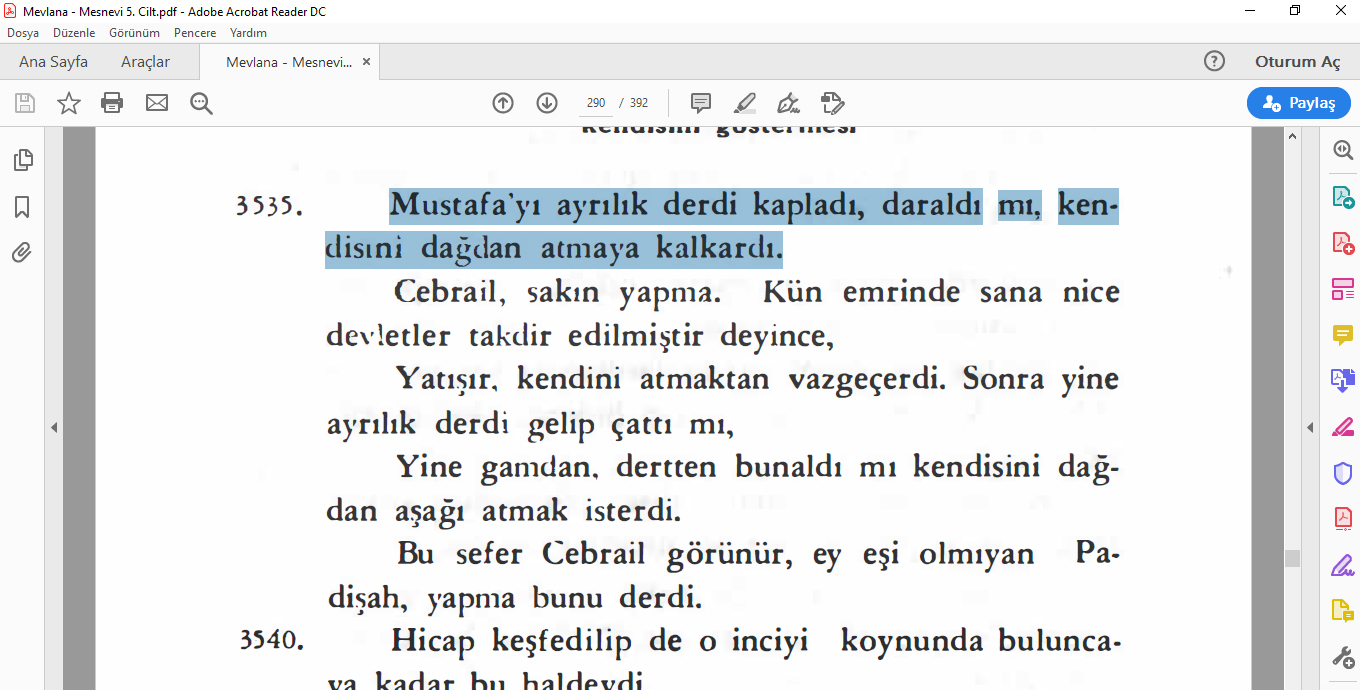
Task: Add a comment with speech bubble icon
Action: 701,103
